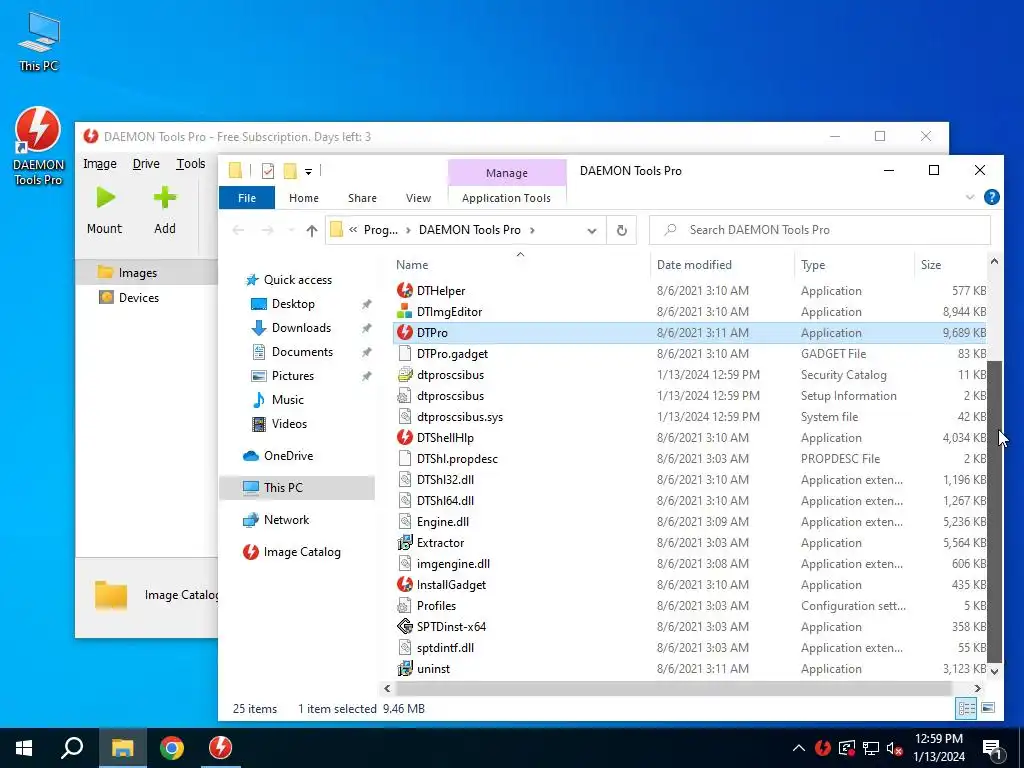The height and width of the screenshot is (768, 1024).
Task: Expand the address bar history dropdown
Action: pos(592,231)
